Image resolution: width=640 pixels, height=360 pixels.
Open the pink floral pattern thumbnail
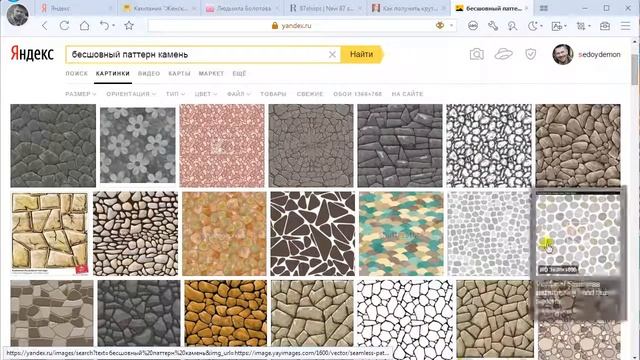pyautogui.click(x=222, y=145)
